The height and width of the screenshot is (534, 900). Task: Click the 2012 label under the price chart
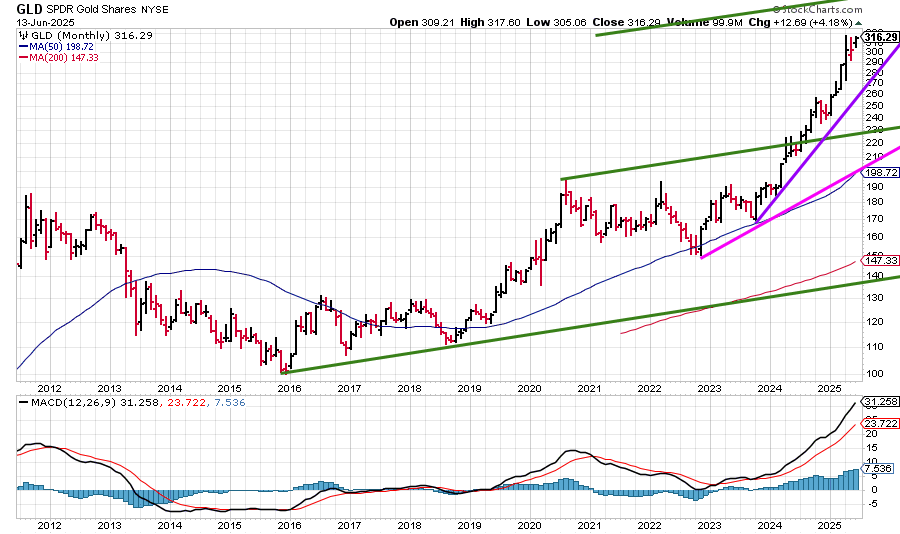point(49,389)
